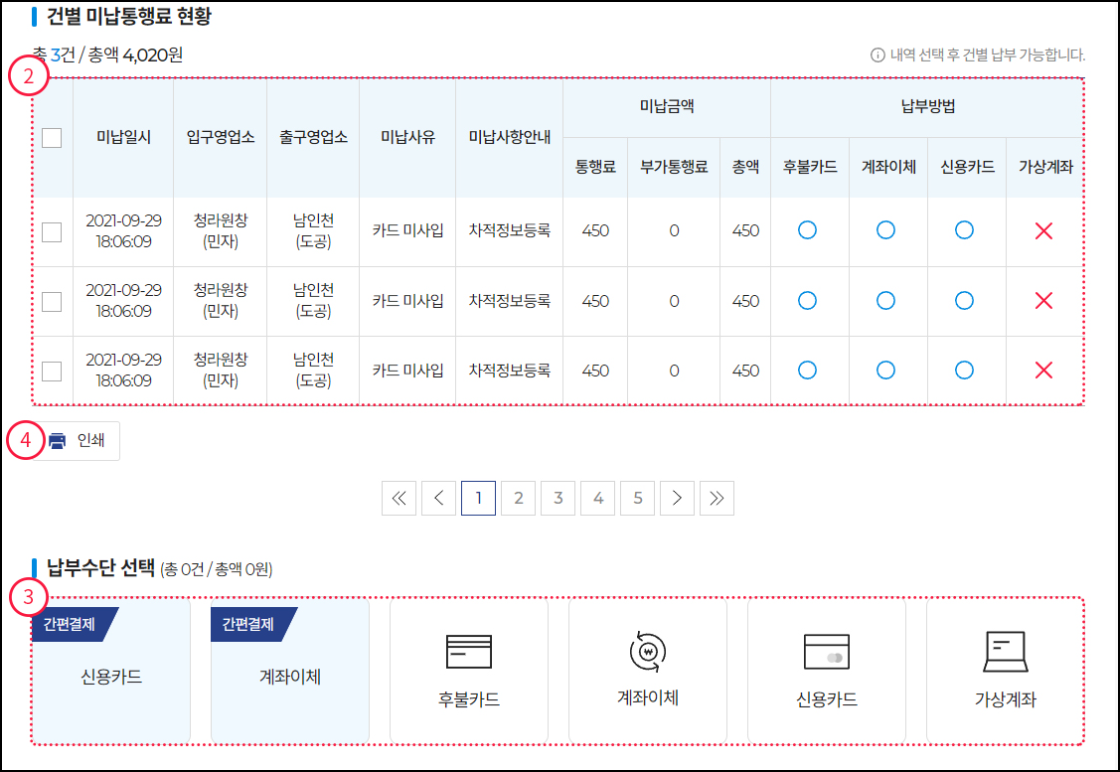The image size is (1120, 772).
Task: Jump to last page using double-right arrow
Action: 716,497
